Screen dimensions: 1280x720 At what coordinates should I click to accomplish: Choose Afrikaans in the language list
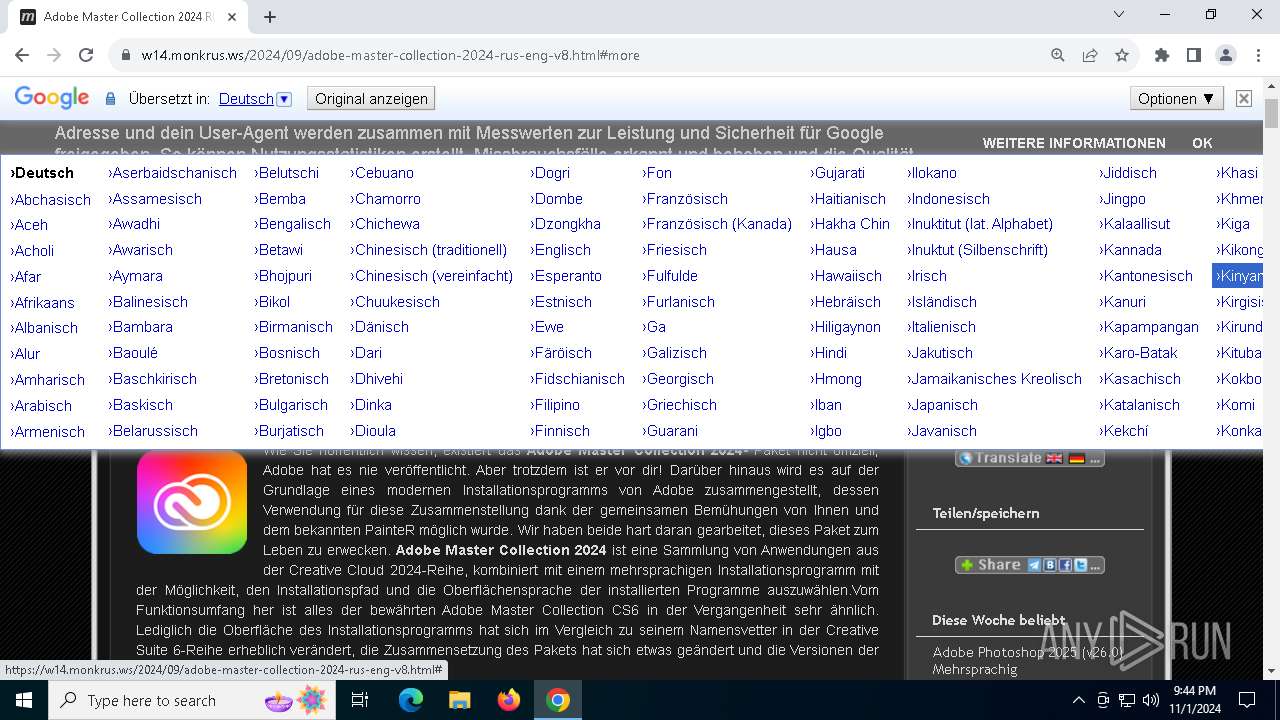click(43, 303)
